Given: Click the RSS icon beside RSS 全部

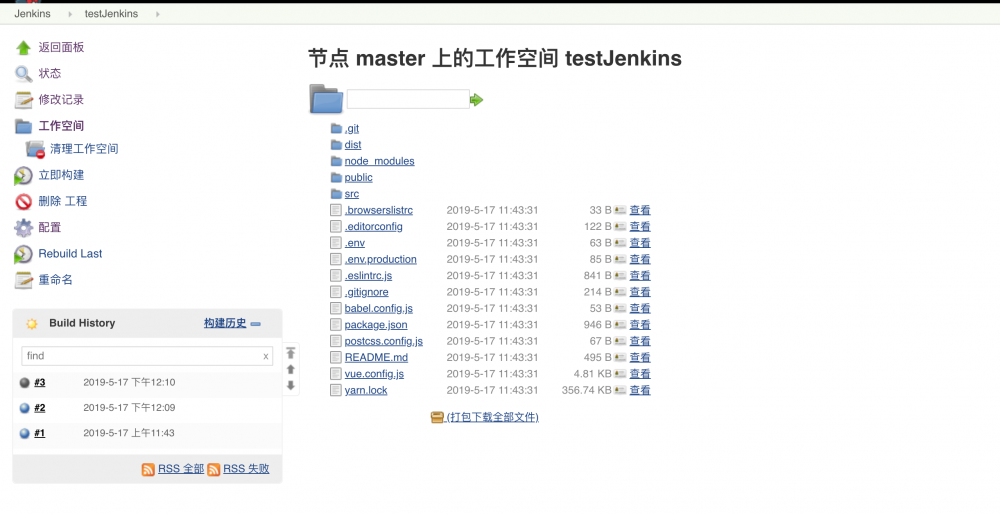Looking at the screenshot, I should coord(148,469).
